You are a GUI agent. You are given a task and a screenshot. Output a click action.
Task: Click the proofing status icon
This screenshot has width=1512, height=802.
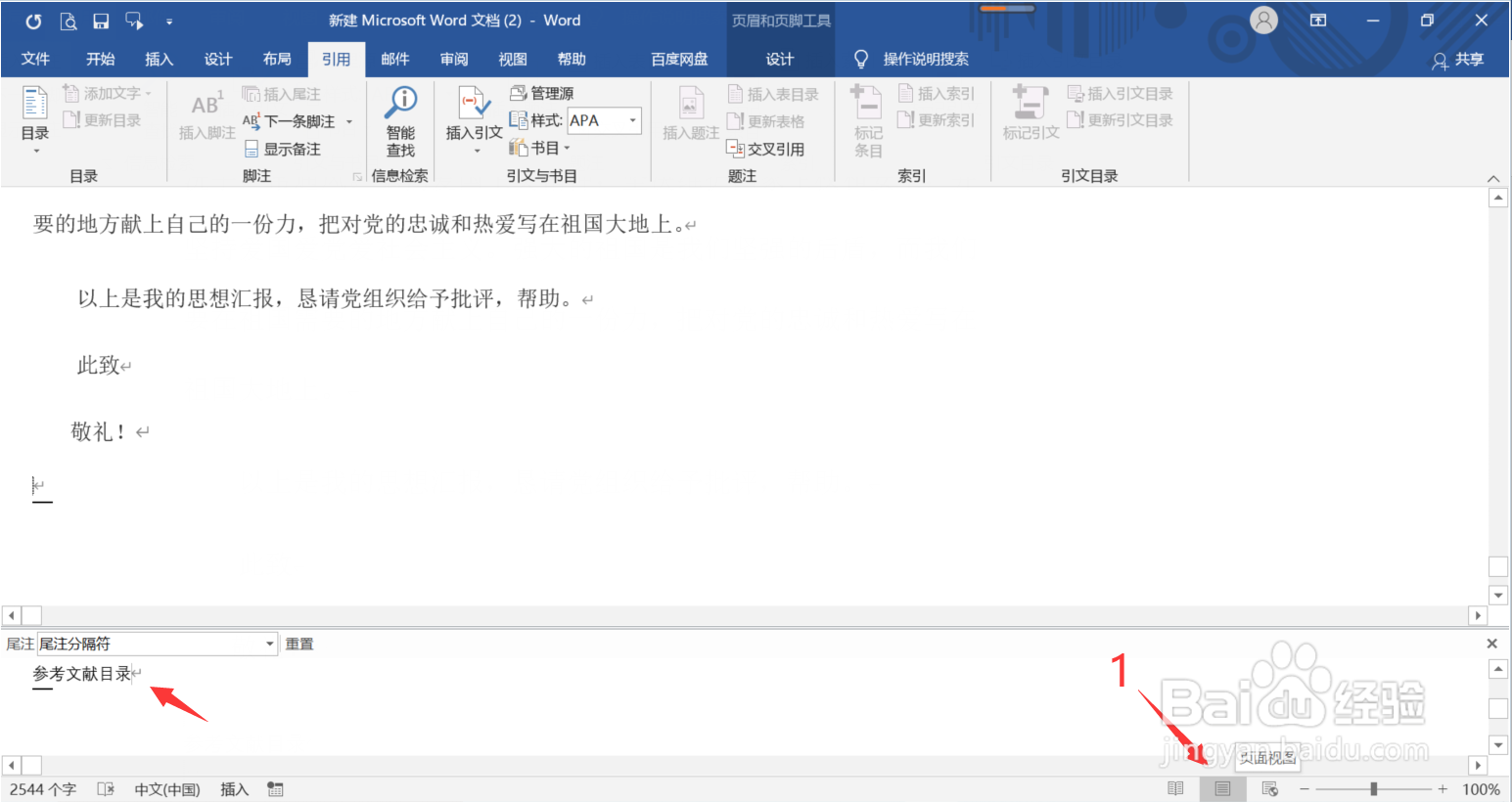click(106, 789)
